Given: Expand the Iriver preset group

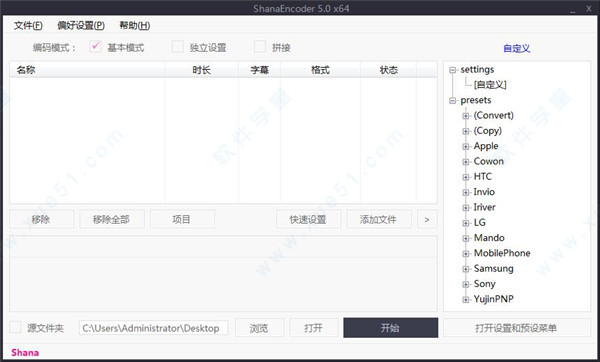Looking at the screenshot, I should point(466,208).
